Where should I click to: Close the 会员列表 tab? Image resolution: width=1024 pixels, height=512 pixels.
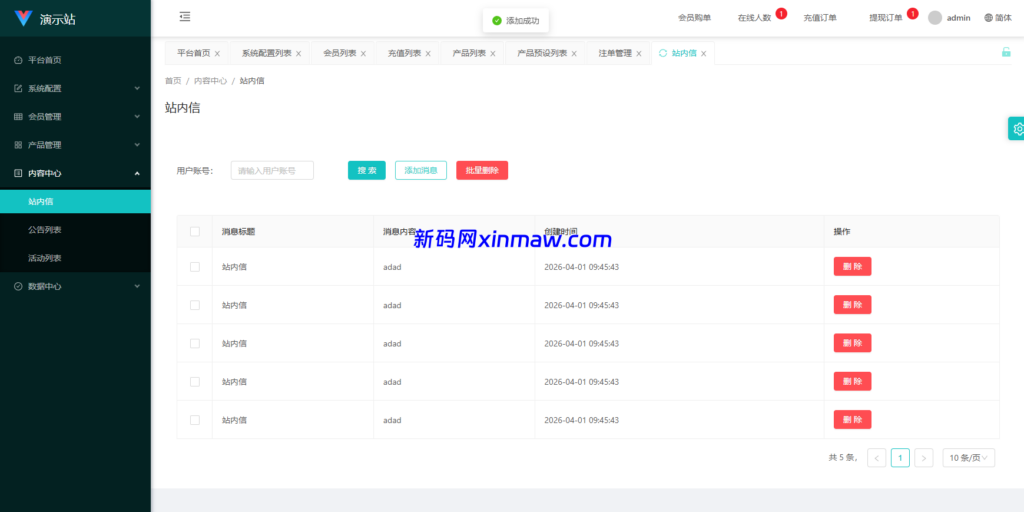coord(363,54)
